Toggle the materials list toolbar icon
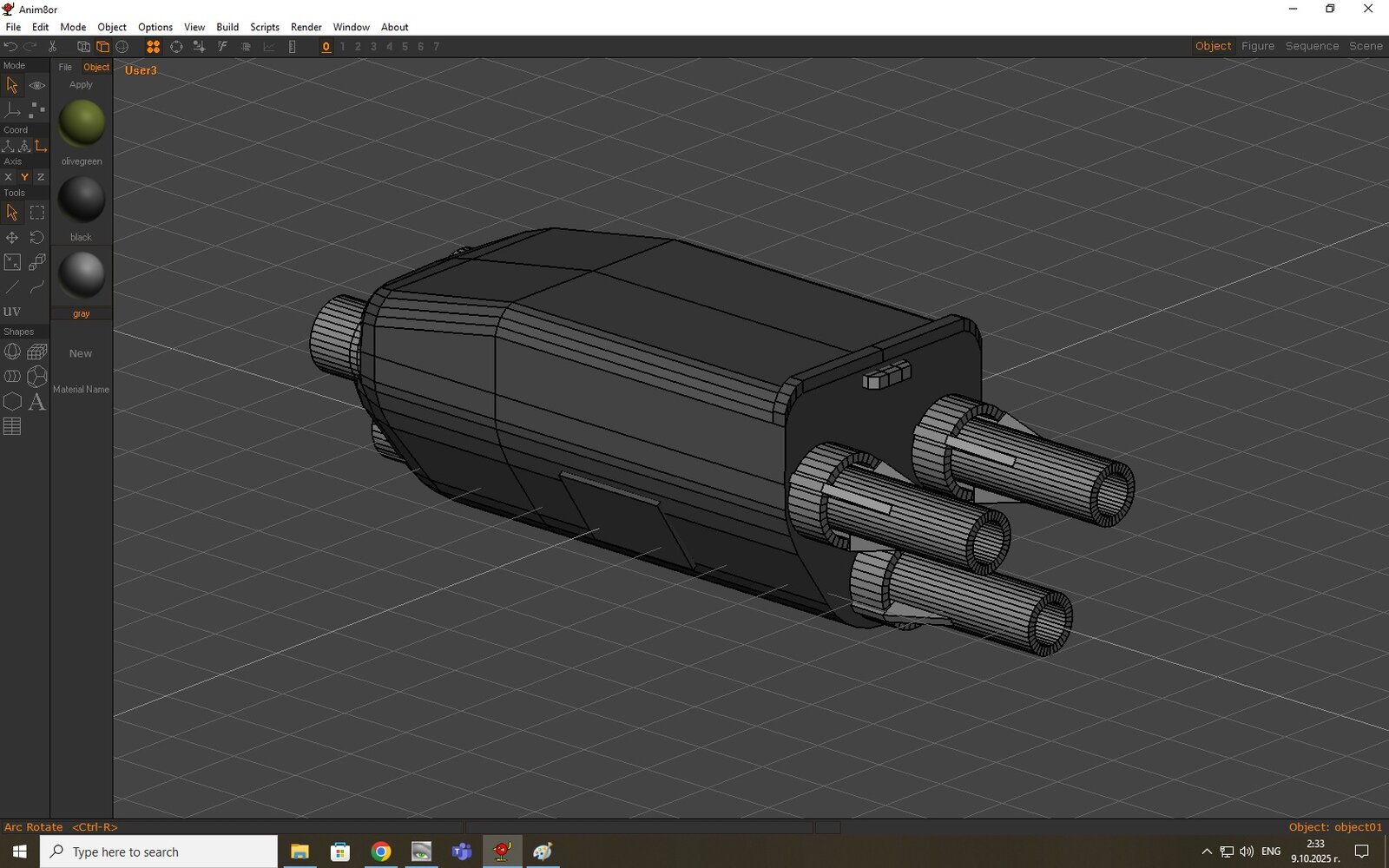Screen dimensions: 1389x868 tap(246, 47)
